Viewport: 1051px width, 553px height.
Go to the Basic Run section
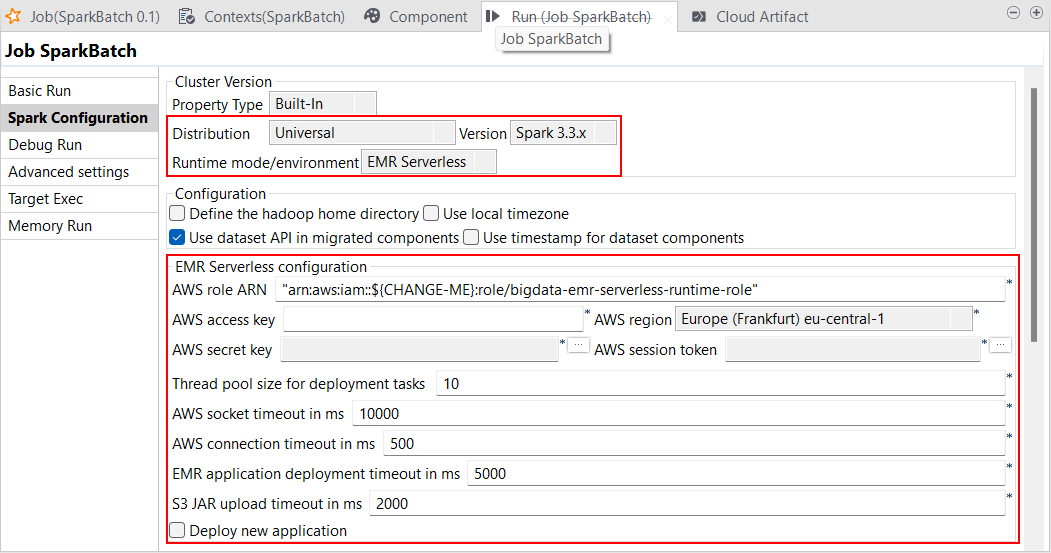[x=40, y=91]
